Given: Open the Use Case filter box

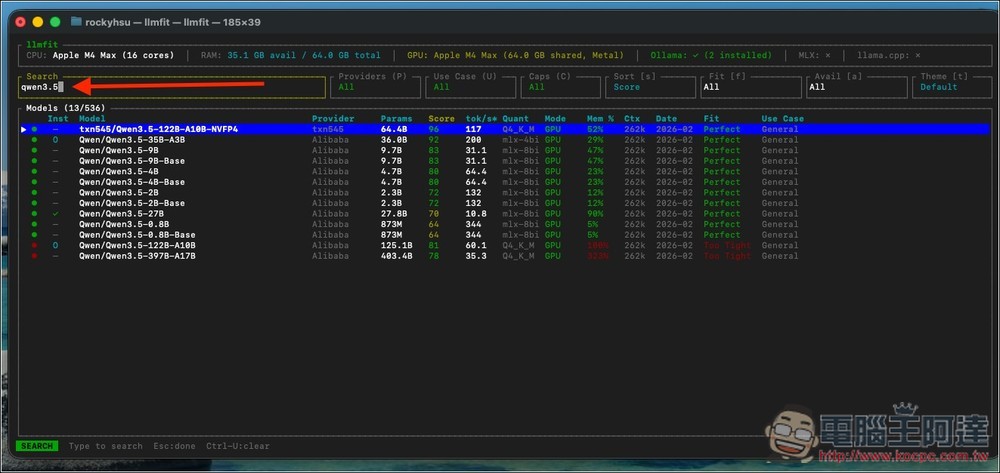Looking at the screenshot, I should tap(469, 87).
